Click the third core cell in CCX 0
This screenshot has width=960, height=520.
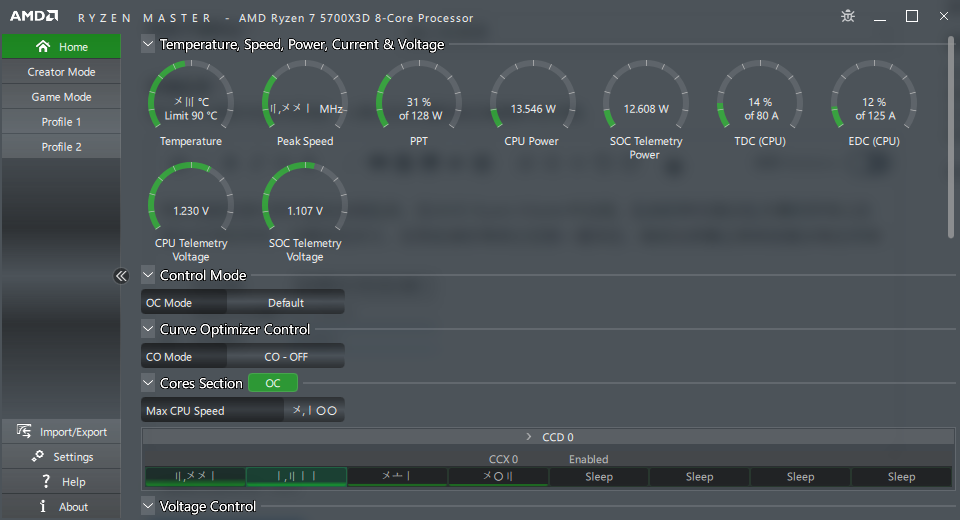tap(397, 477)
